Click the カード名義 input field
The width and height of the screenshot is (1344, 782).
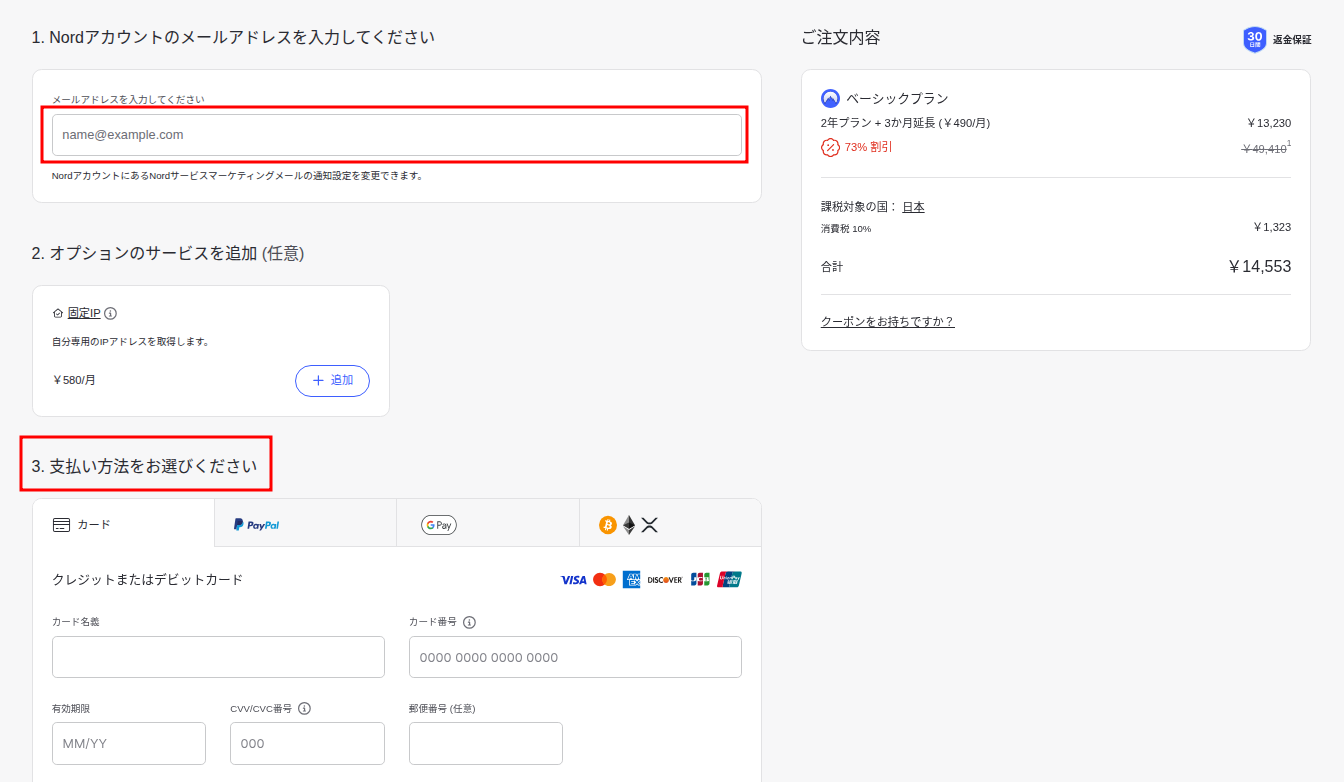tap(218, 657)
